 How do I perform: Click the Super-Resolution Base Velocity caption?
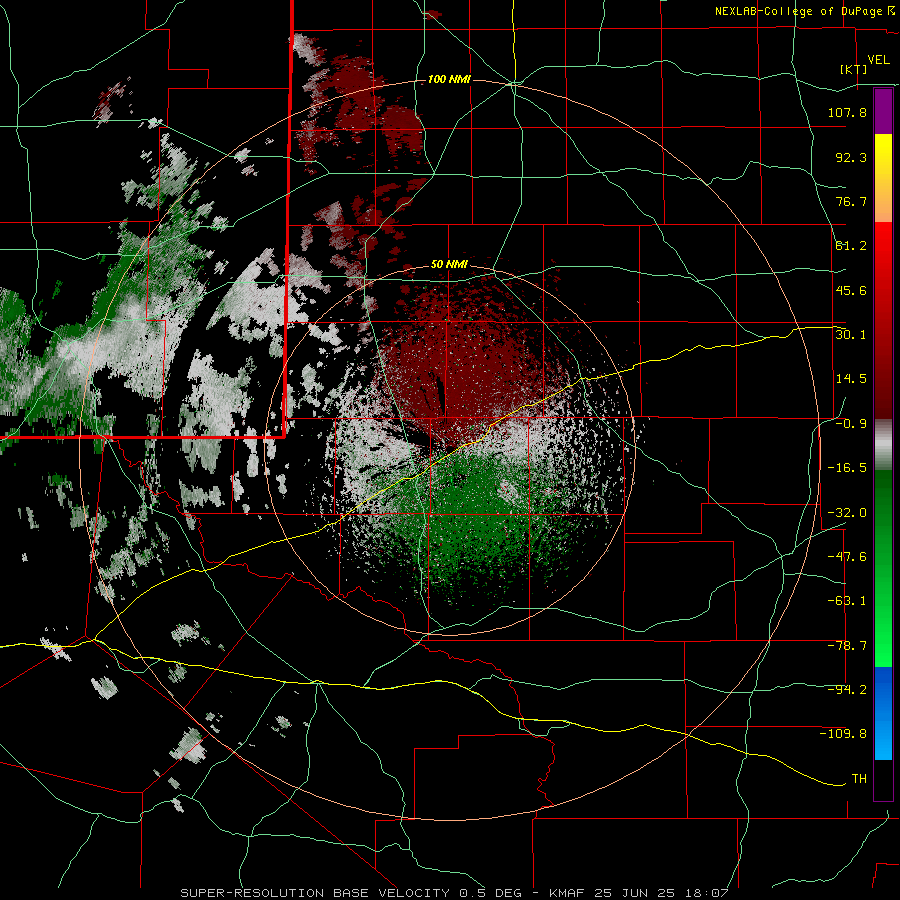click(455, 893)
